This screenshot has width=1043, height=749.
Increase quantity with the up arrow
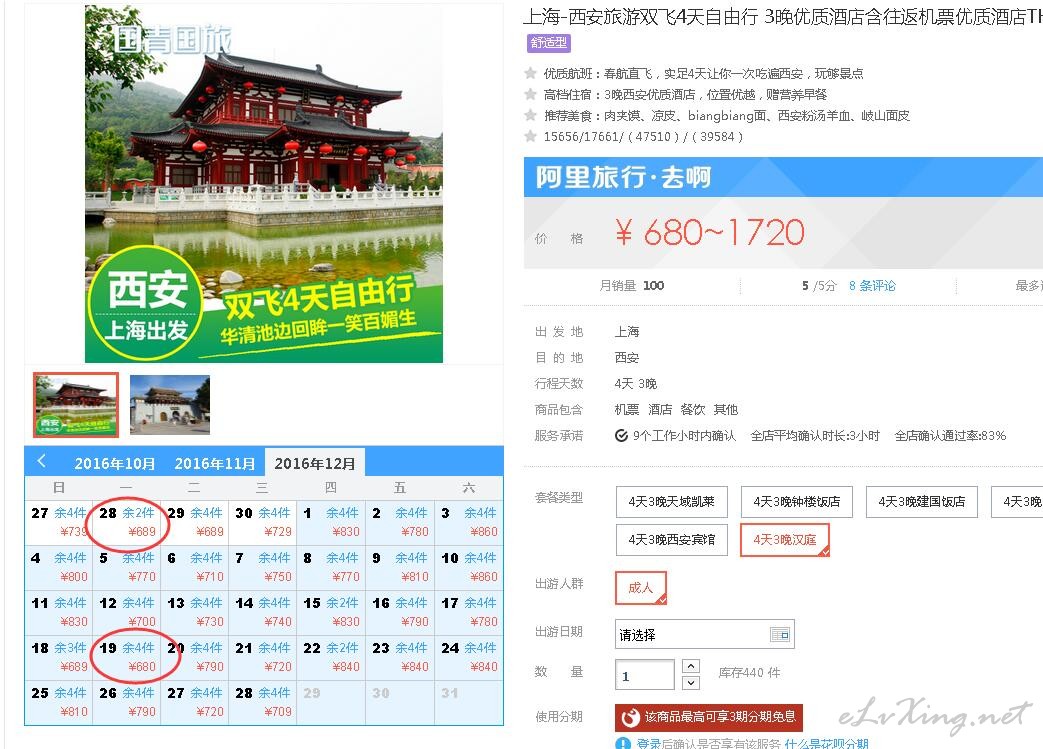tap(691, 666)
